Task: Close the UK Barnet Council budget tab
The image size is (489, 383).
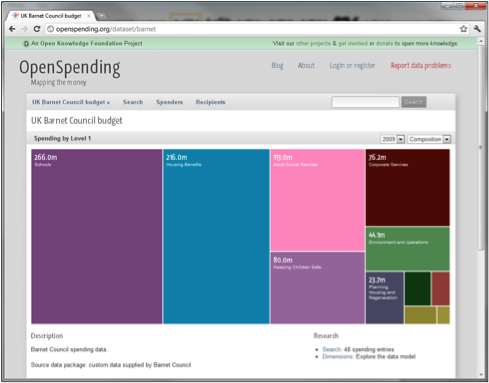Action: (89, 16)
